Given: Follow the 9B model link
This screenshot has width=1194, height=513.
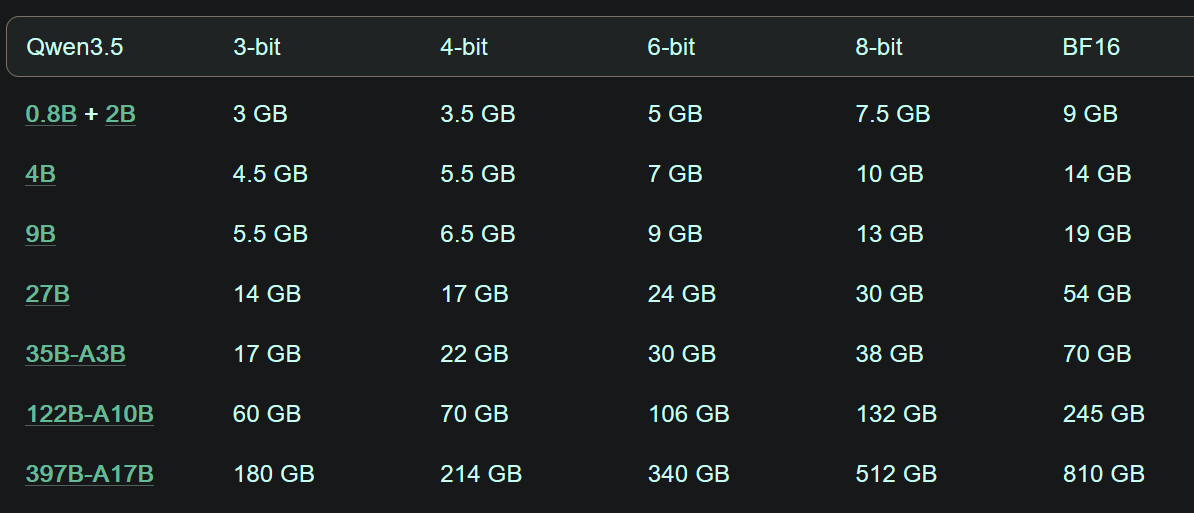Looking at the screenshot, I should [x=40, y=234].
